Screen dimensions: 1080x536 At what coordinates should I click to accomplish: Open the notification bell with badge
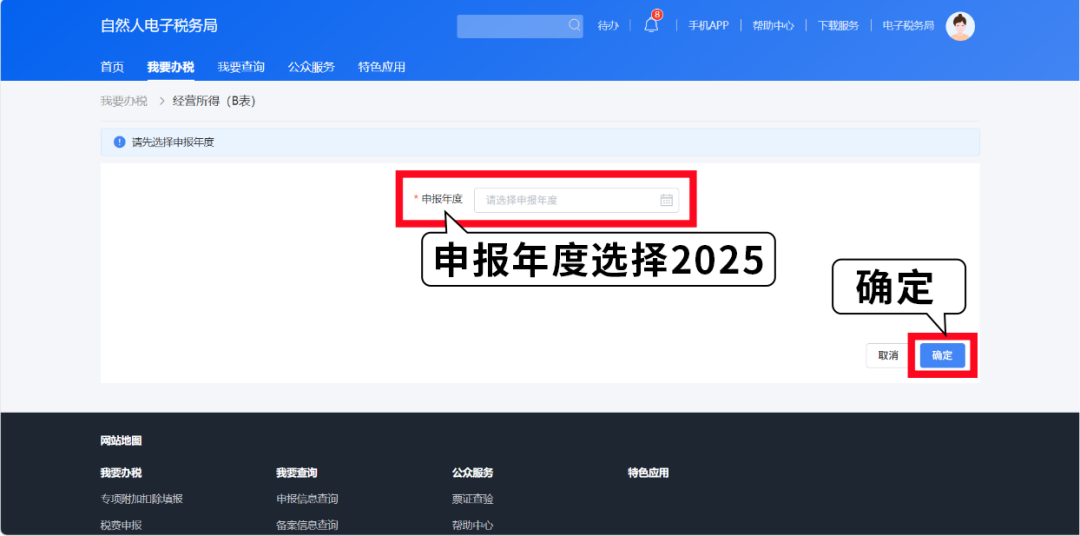coord(651,25)
